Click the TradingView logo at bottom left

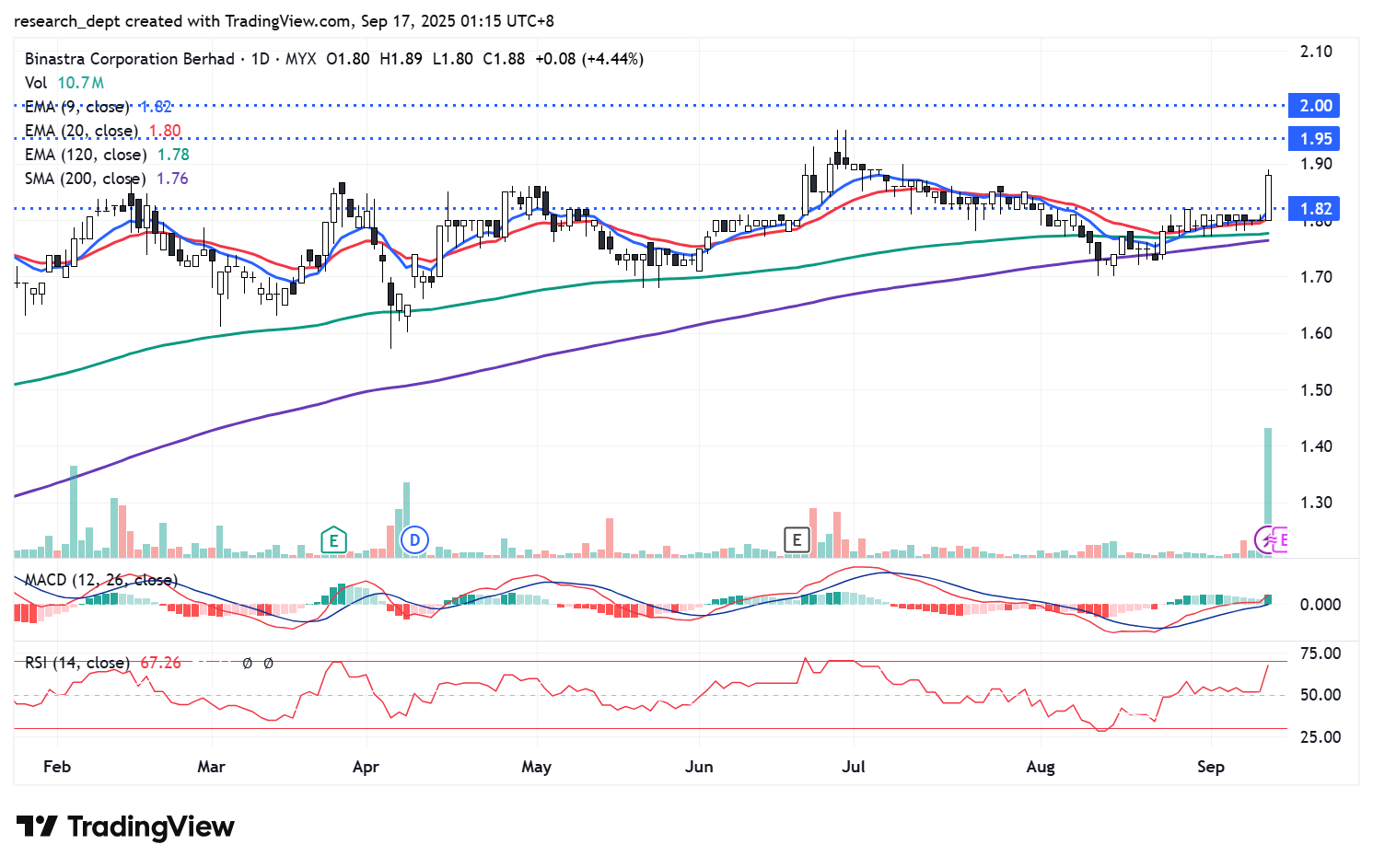tap(125, 827)
